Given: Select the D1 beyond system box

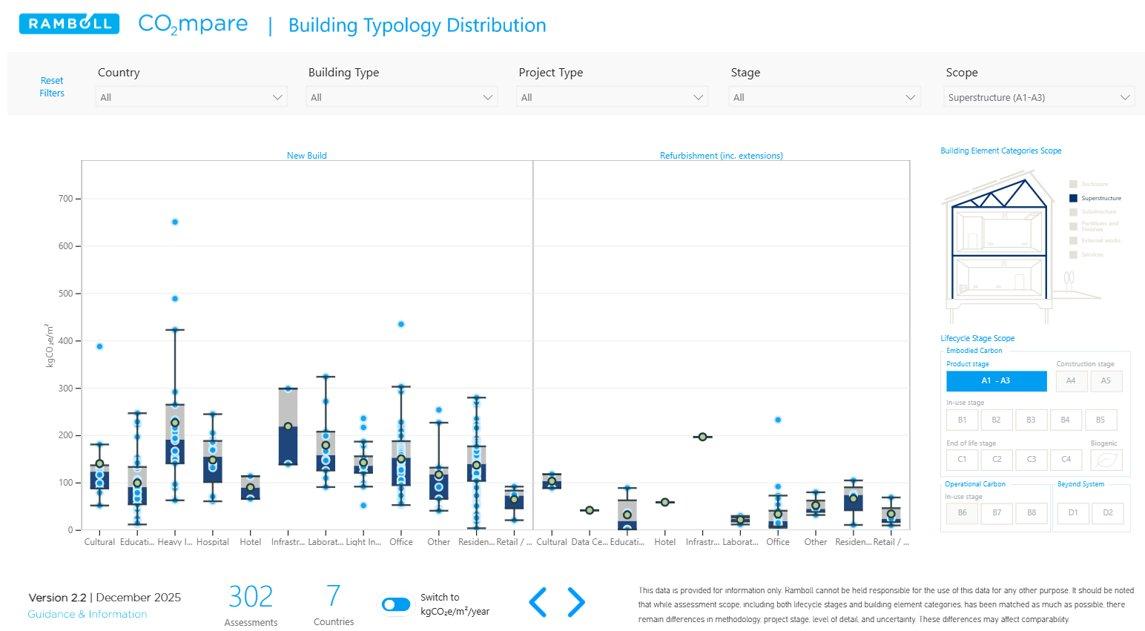Looking at the screenshot, I should (x=1072, y=513).
